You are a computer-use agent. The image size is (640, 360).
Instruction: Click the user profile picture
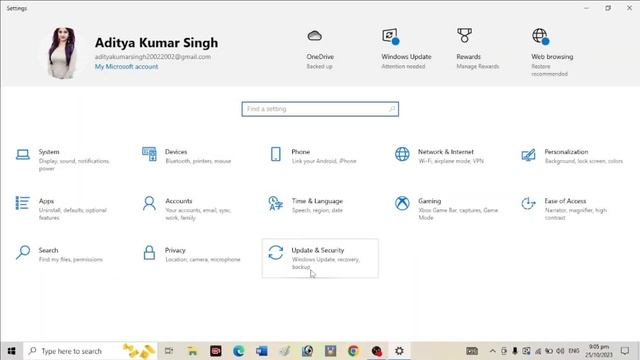coord(62,53)
